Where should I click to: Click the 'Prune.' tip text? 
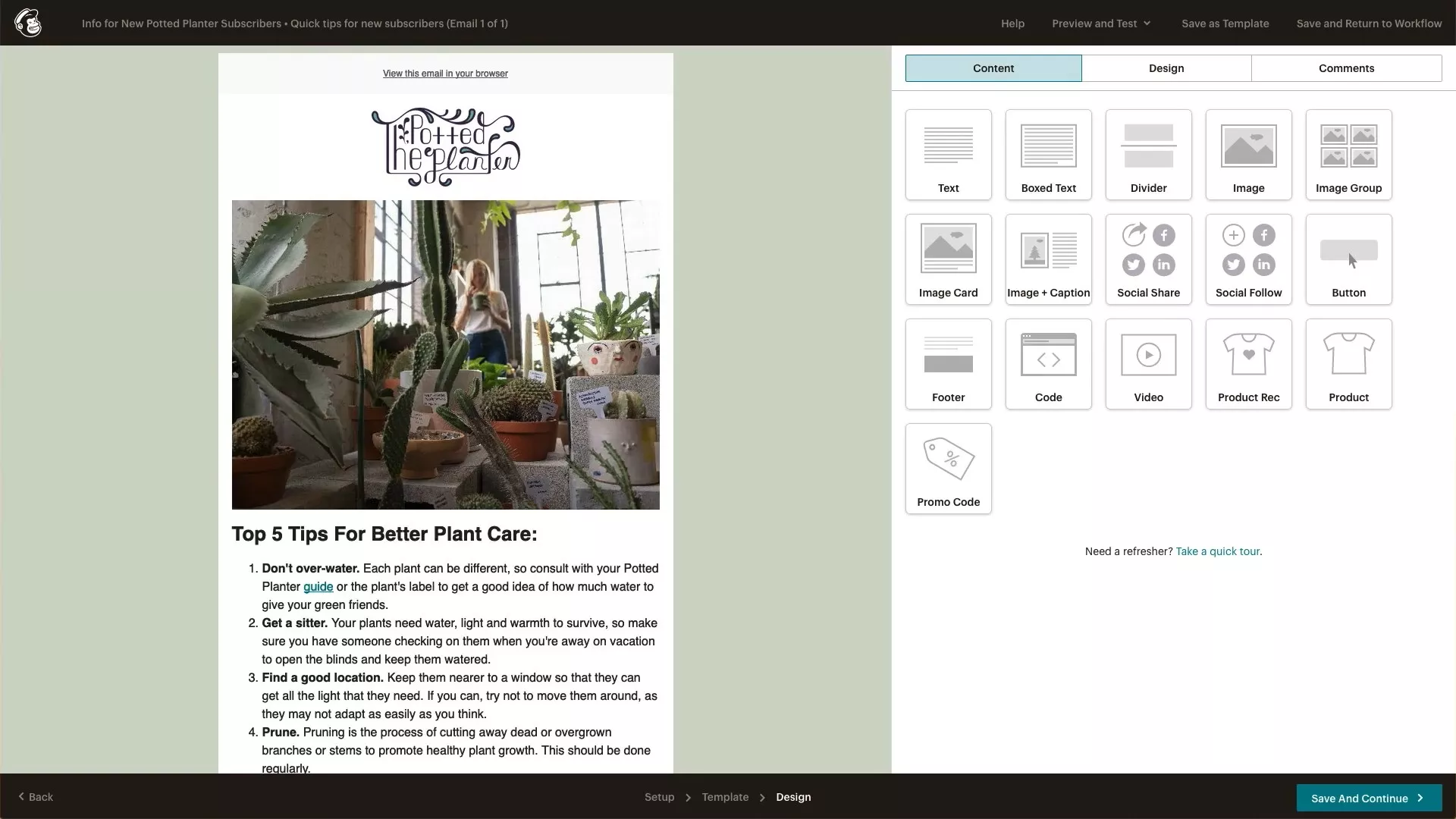[x=281, y=733]
